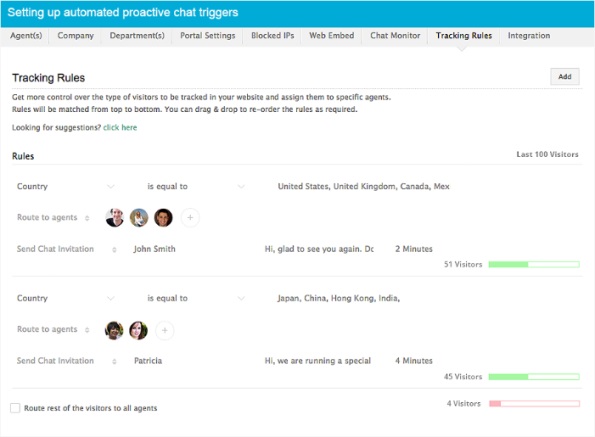
Task: Select the blonde woman agent avatar
Action: [x=139, y=218]
